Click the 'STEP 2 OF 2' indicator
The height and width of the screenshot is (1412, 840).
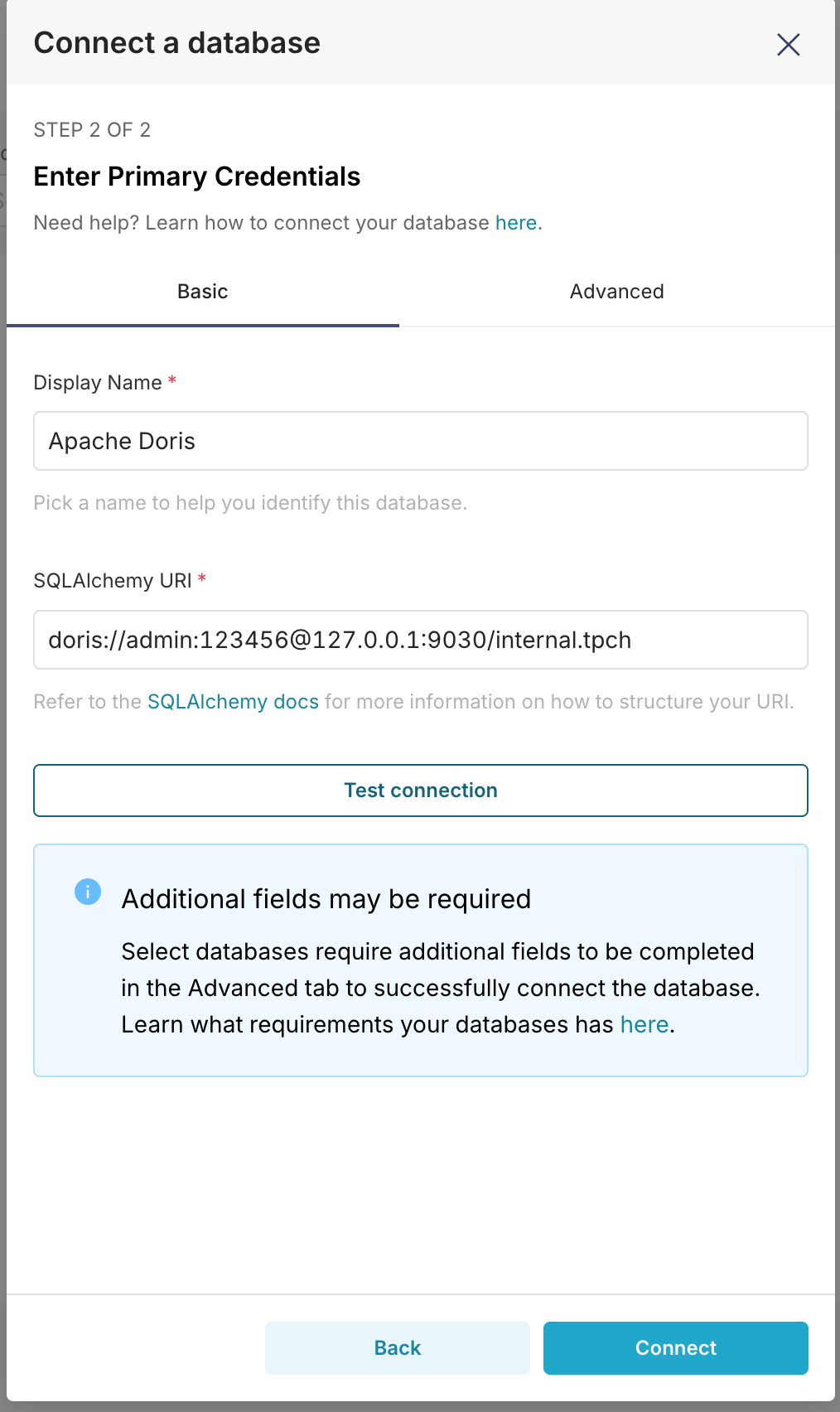pyautogui.click(x=92, y=130)
